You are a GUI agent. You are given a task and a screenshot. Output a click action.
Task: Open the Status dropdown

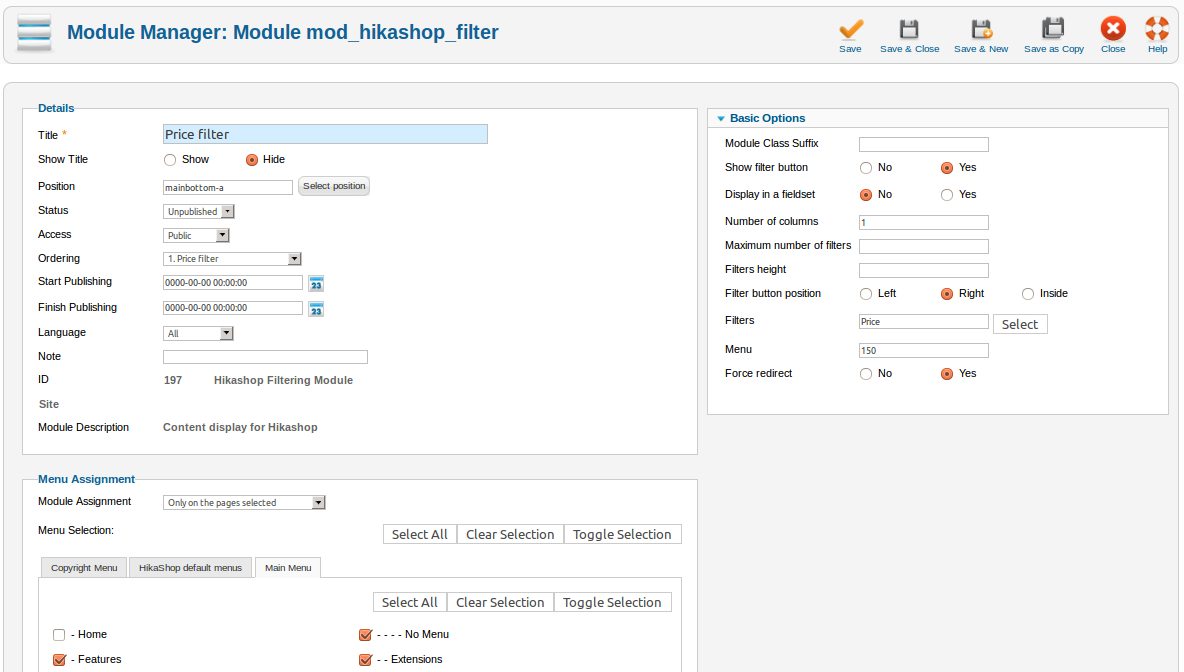click(x=199, y=212)
